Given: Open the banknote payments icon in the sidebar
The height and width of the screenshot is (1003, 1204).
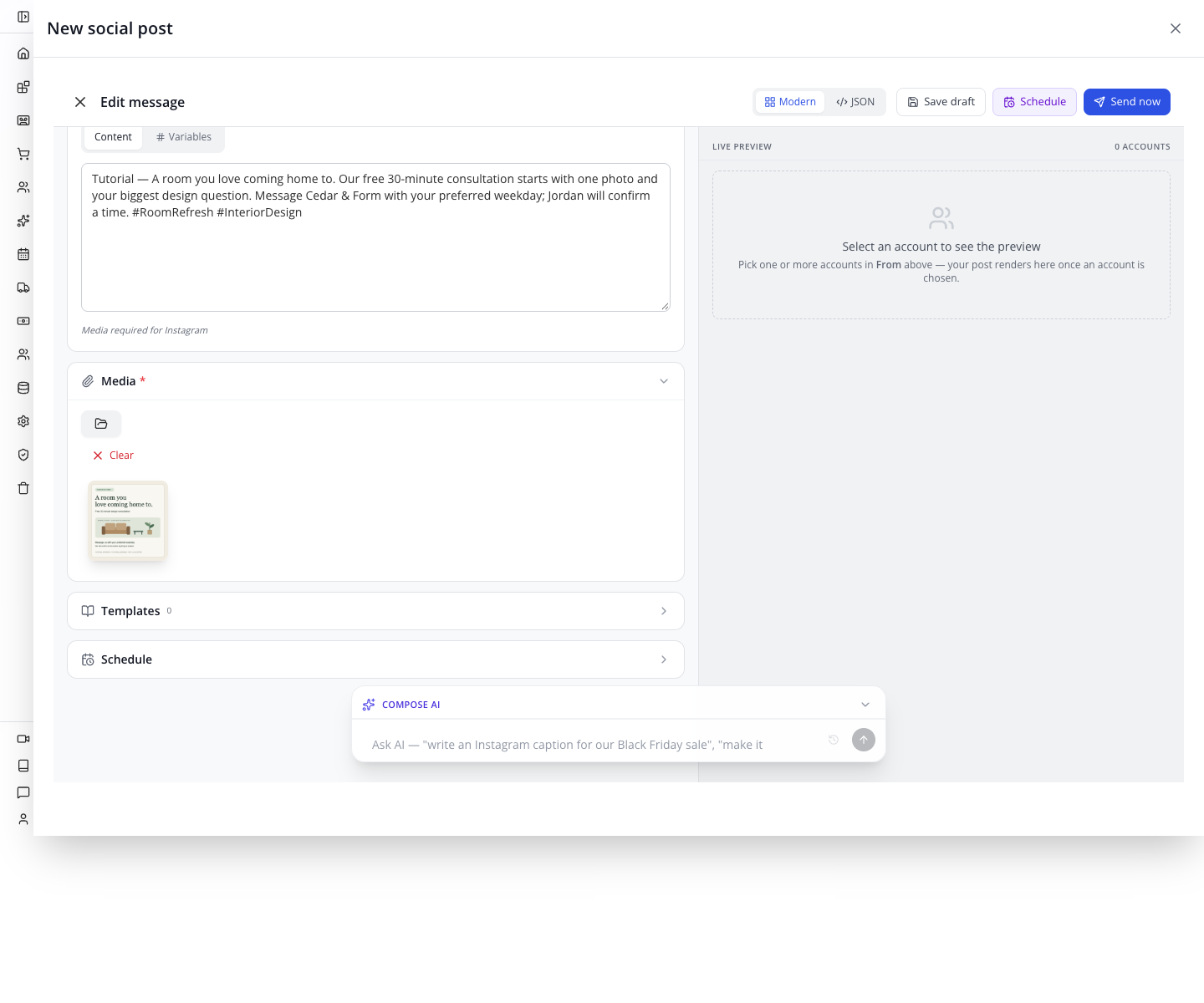Looking at the screenshot, I should 23,321.
